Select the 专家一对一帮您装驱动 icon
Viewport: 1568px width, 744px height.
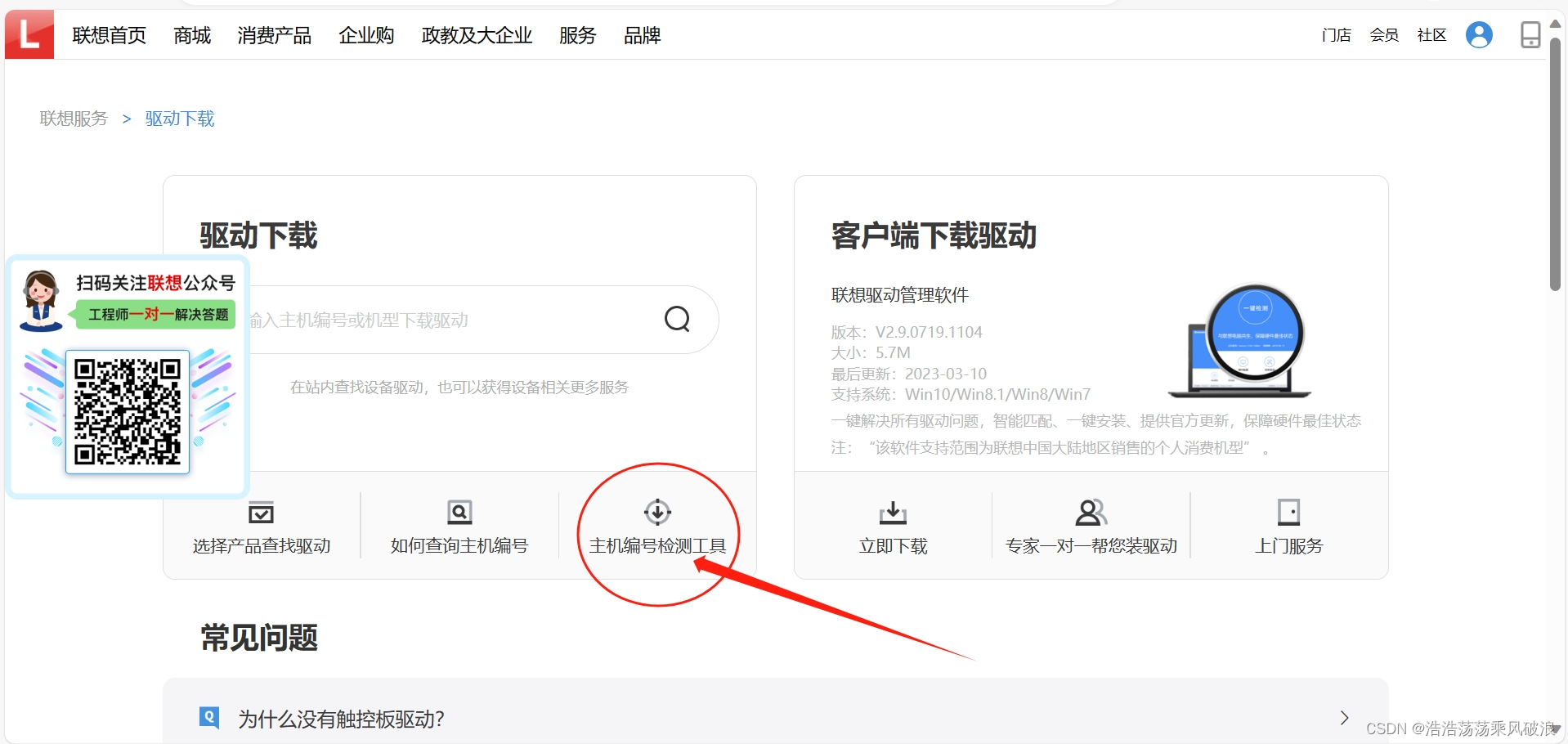[x=1090, y=513]
